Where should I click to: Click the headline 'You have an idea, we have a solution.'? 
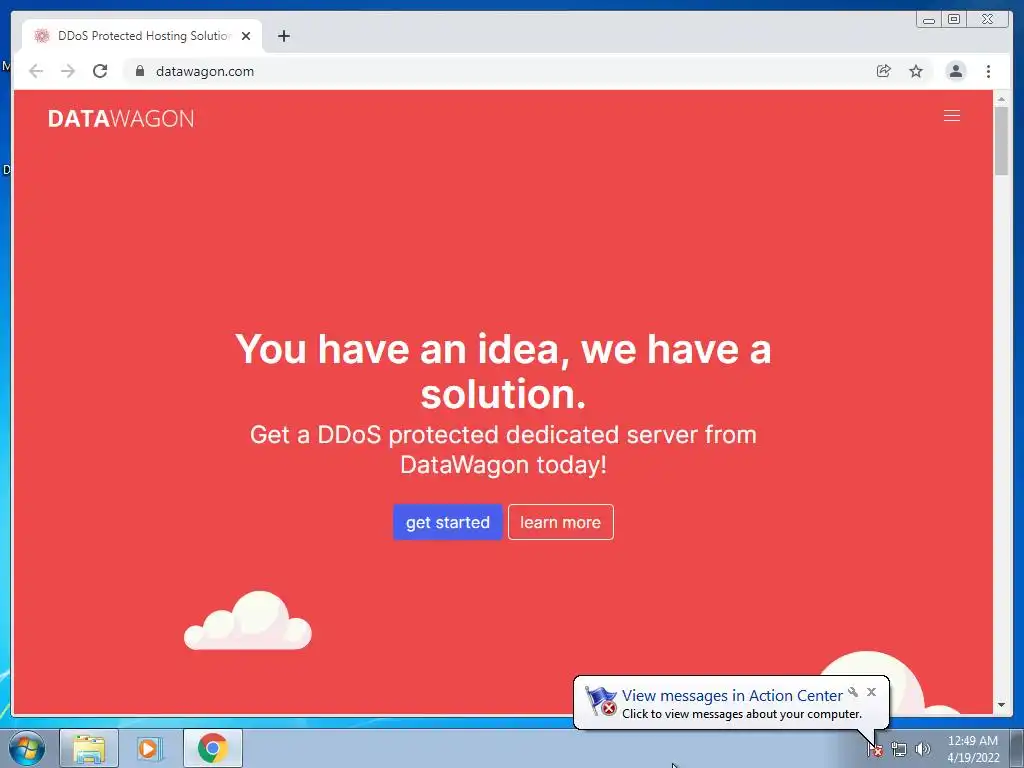(x=504, y=371)
